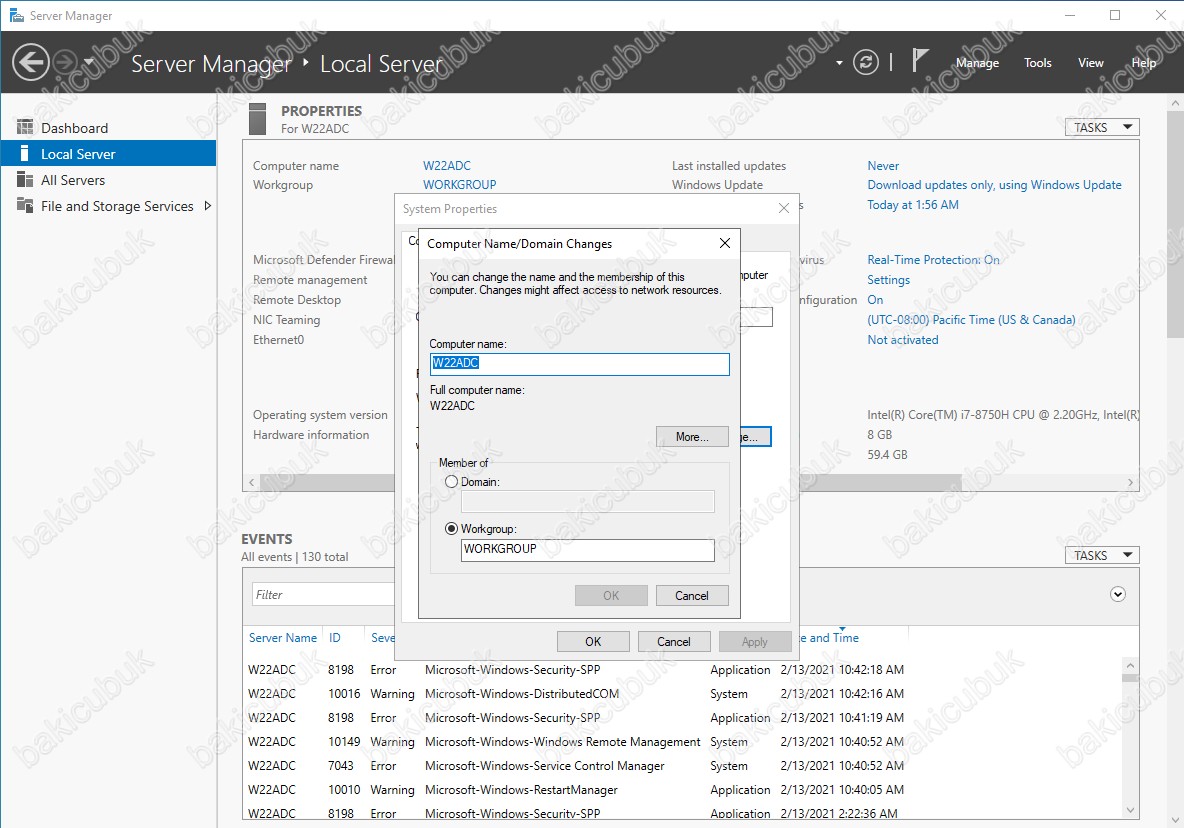Screen dimensions: 1184x828
Task: Click the All Servers icon
Action: coord(25,180)
